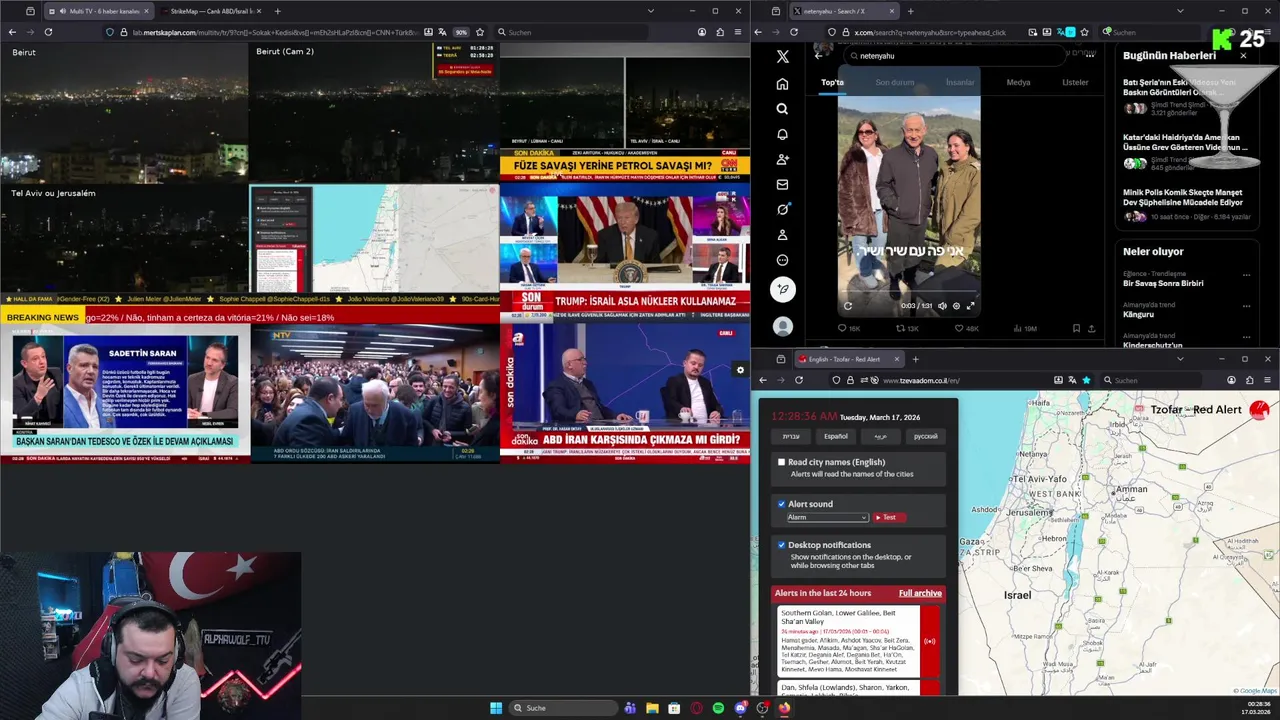Open the Profile icon in X sidebar
The width and height of the screenshot is (1280, 720).
coord(782,235)
